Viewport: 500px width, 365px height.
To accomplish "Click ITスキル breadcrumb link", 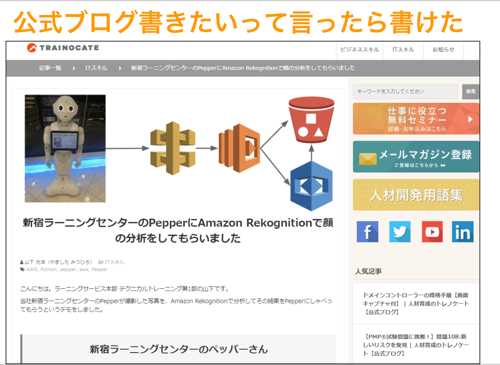I will [x=96, y=68].
